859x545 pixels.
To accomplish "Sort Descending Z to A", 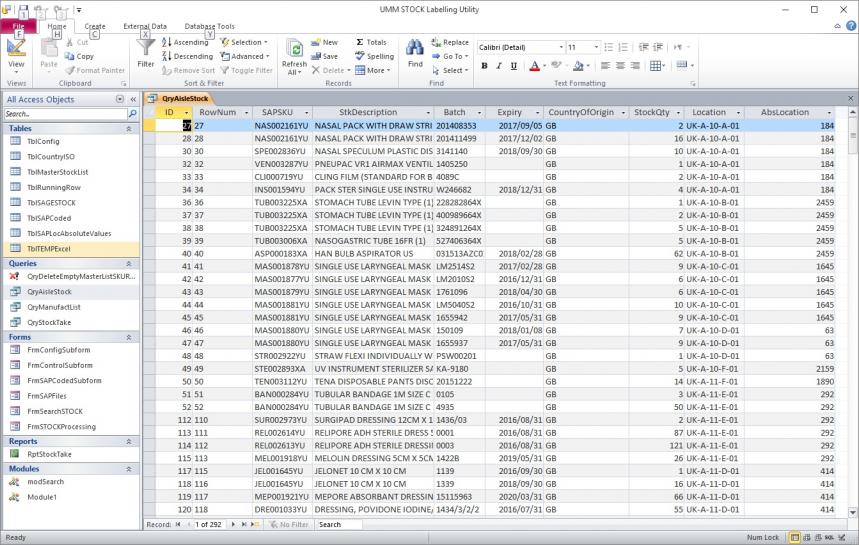I will click(x=187, y=56).
